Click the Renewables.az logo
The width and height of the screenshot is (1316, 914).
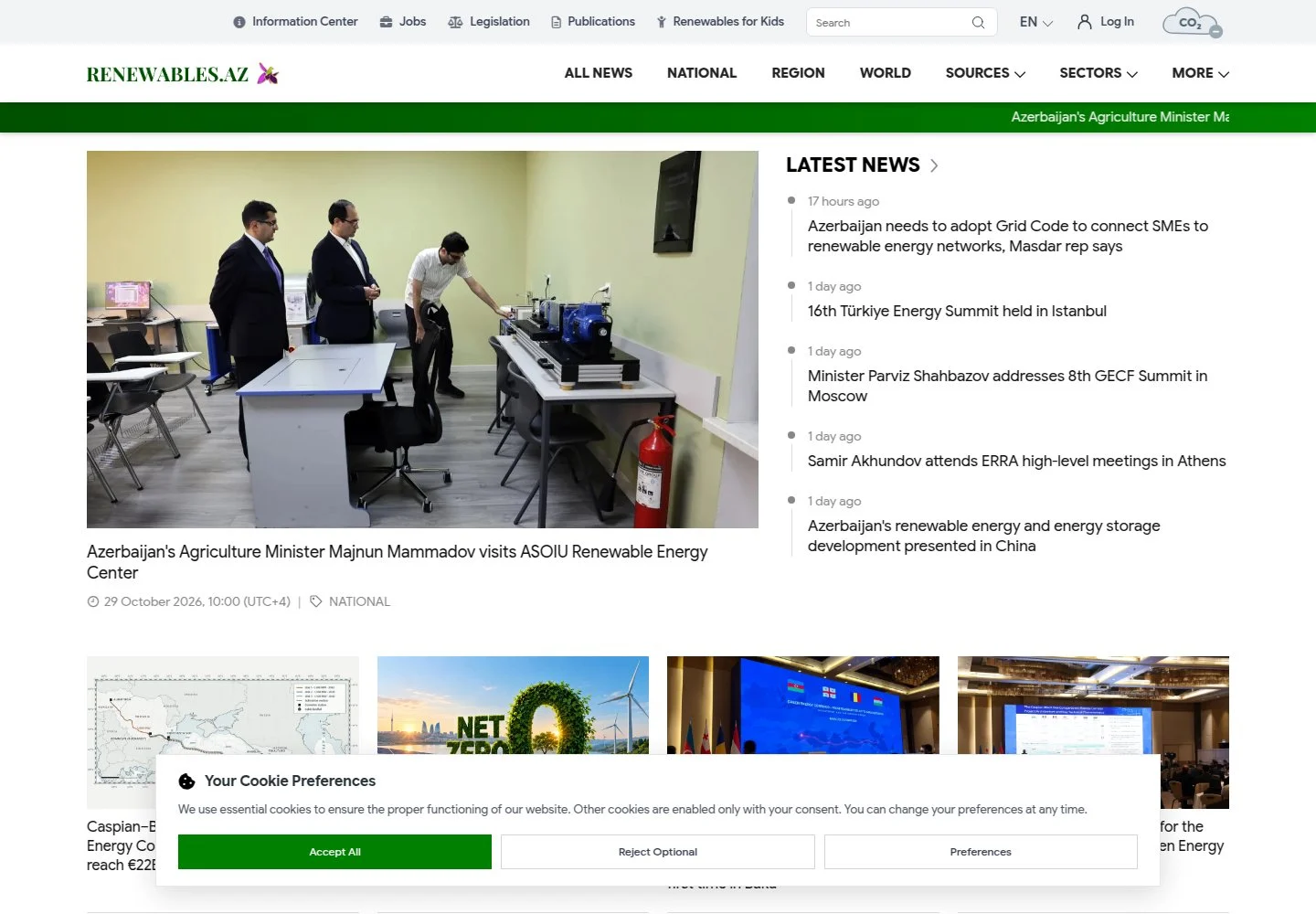tap(183, 74)
